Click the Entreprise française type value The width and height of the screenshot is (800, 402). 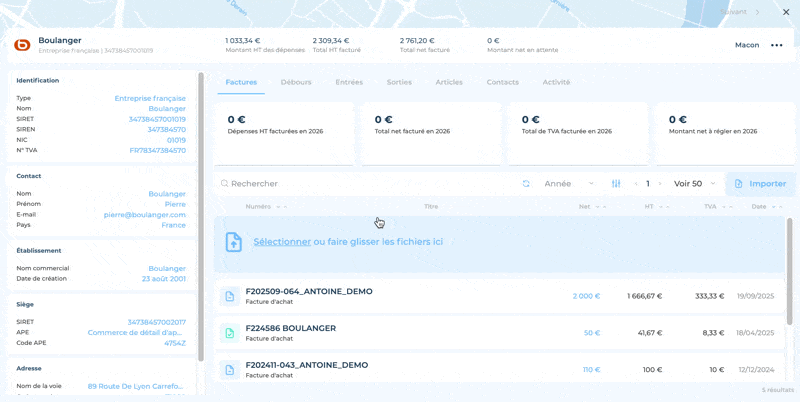(x=150, y=98)
